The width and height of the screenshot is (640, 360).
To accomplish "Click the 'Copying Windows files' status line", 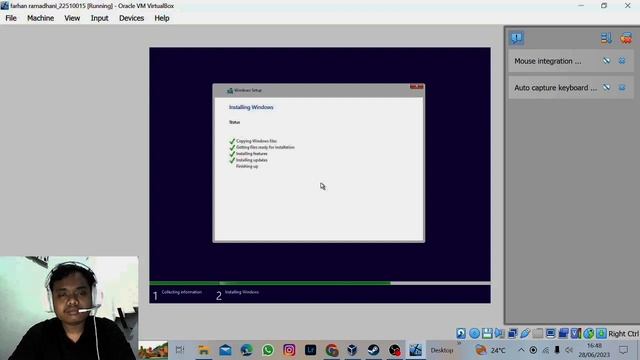I will coord(256,141).
